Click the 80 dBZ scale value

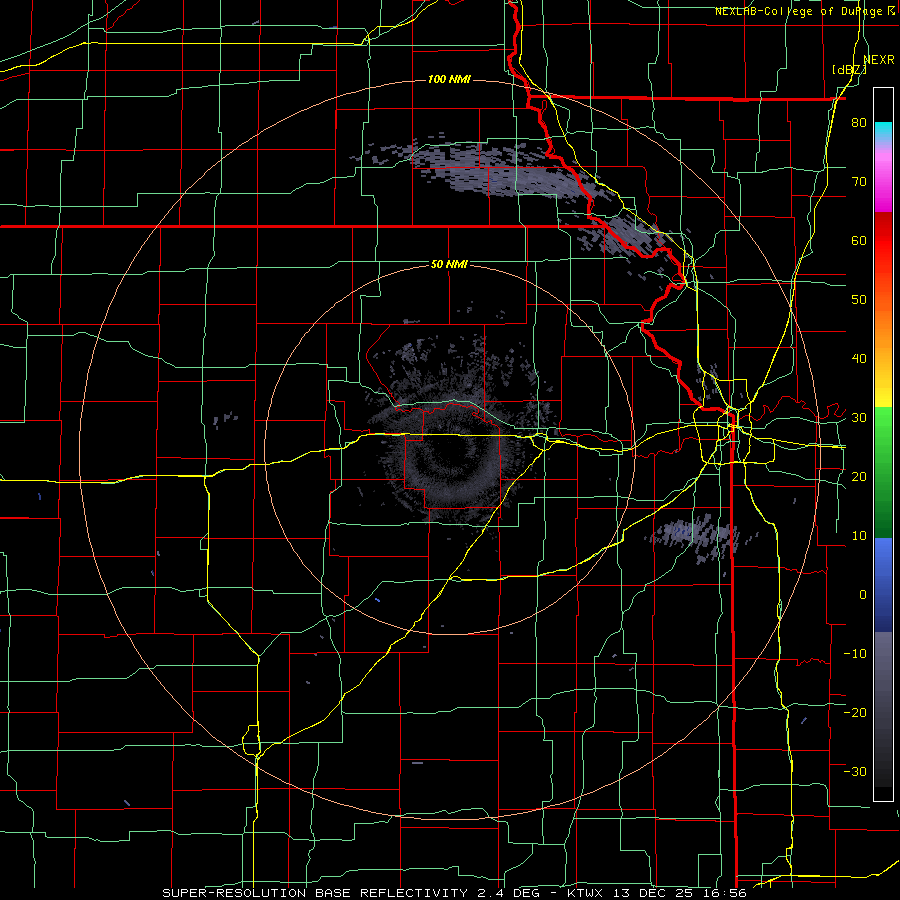(x=859, y=123)
